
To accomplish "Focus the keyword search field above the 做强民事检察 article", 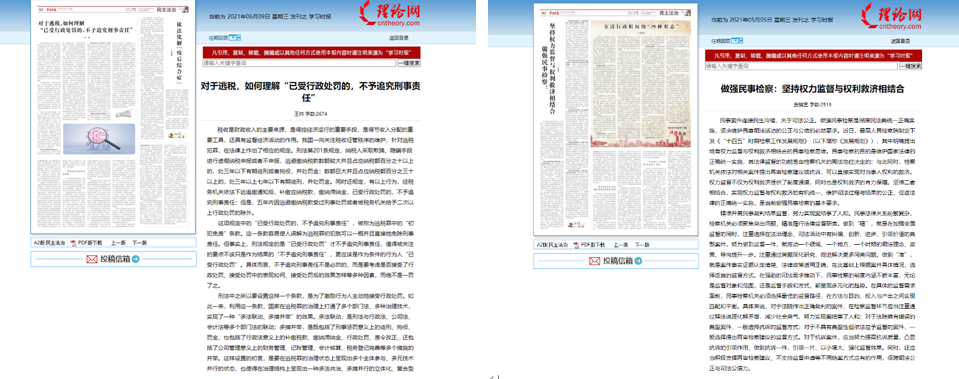I will tap(801, 66).
